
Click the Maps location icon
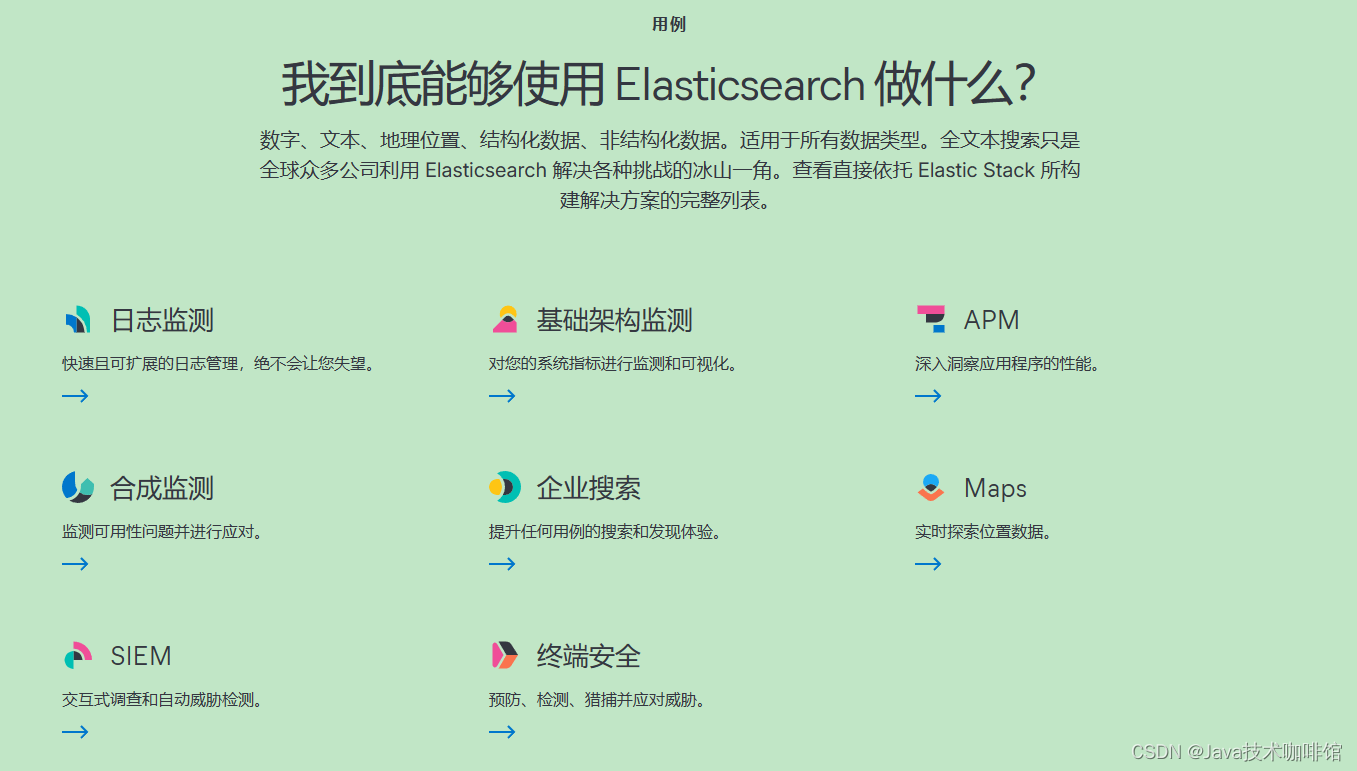[928, 487]
